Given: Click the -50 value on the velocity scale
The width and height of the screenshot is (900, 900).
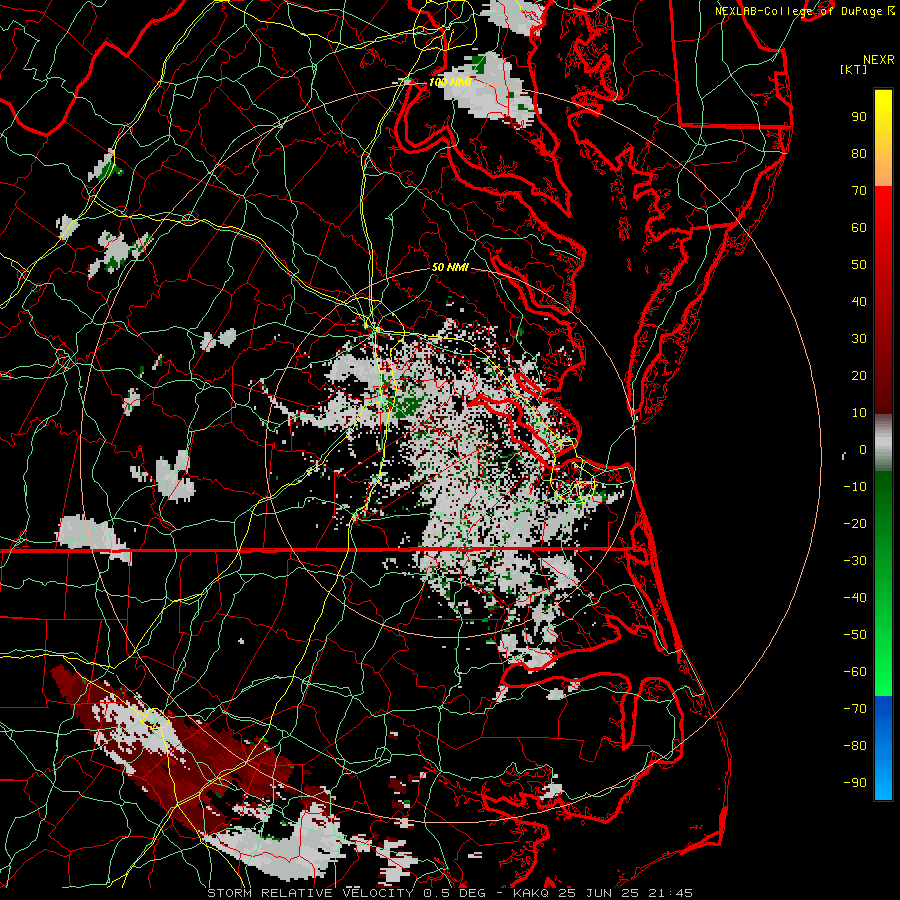Looking at the screenshot, I should 855,635.
